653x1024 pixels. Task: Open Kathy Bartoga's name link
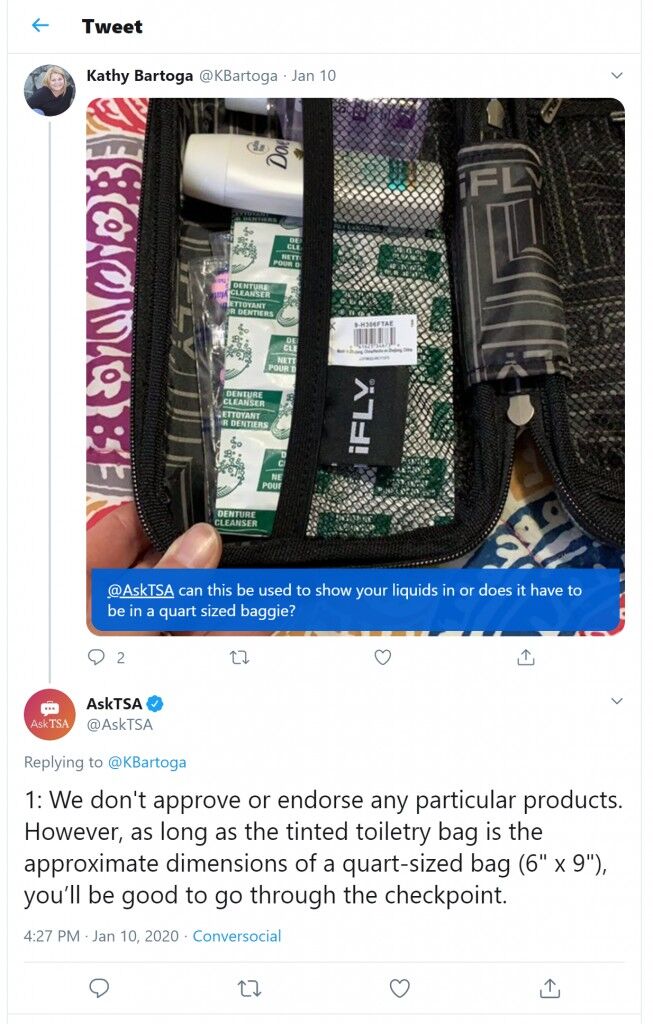(140, 76)
